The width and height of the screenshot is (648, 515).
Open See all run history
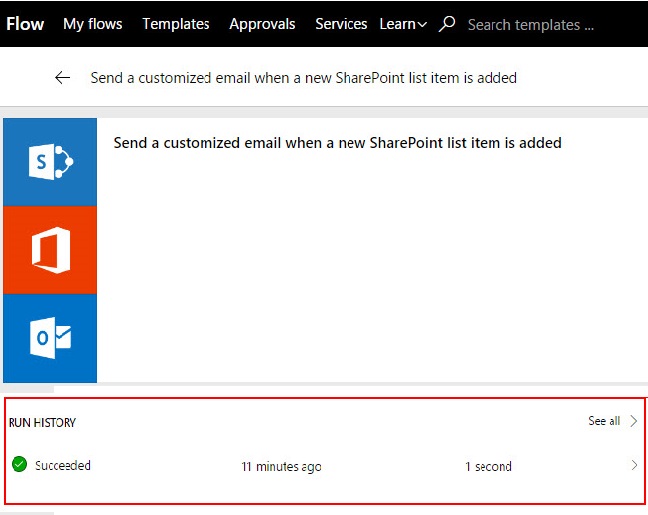[x=604, y=421]
